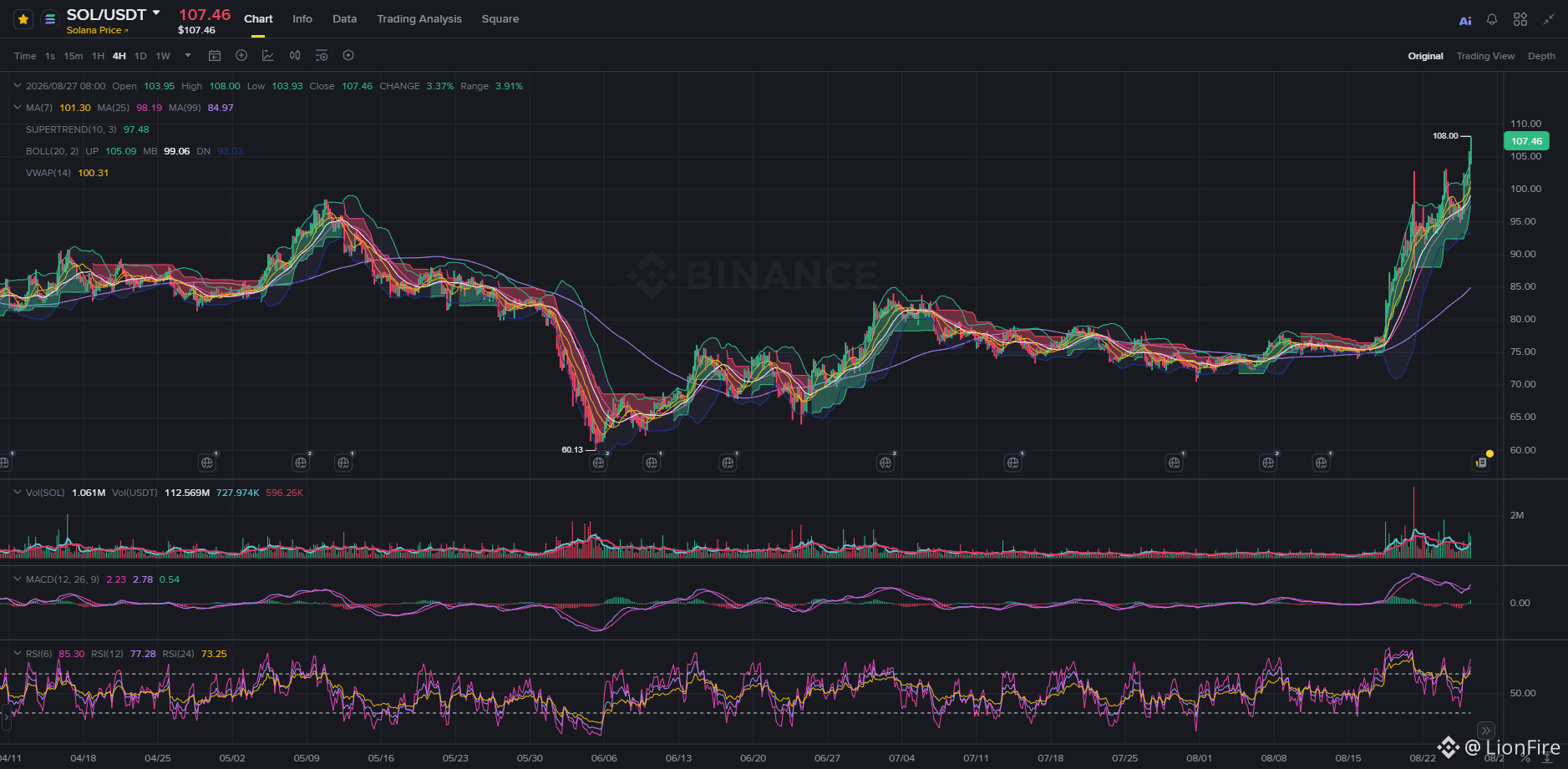Select the 4H time interval

point(119,56)
